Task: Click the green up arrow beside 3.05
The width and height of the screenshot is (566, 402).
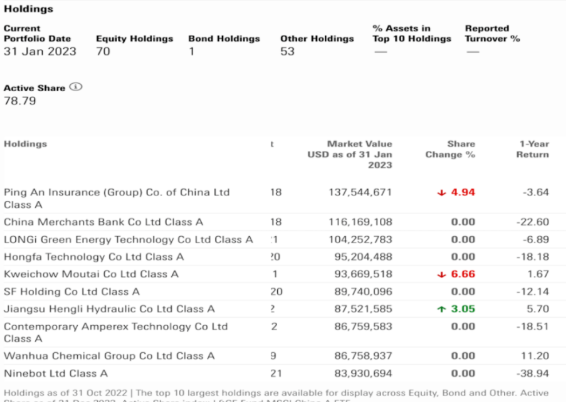Action: pos(441,309)
